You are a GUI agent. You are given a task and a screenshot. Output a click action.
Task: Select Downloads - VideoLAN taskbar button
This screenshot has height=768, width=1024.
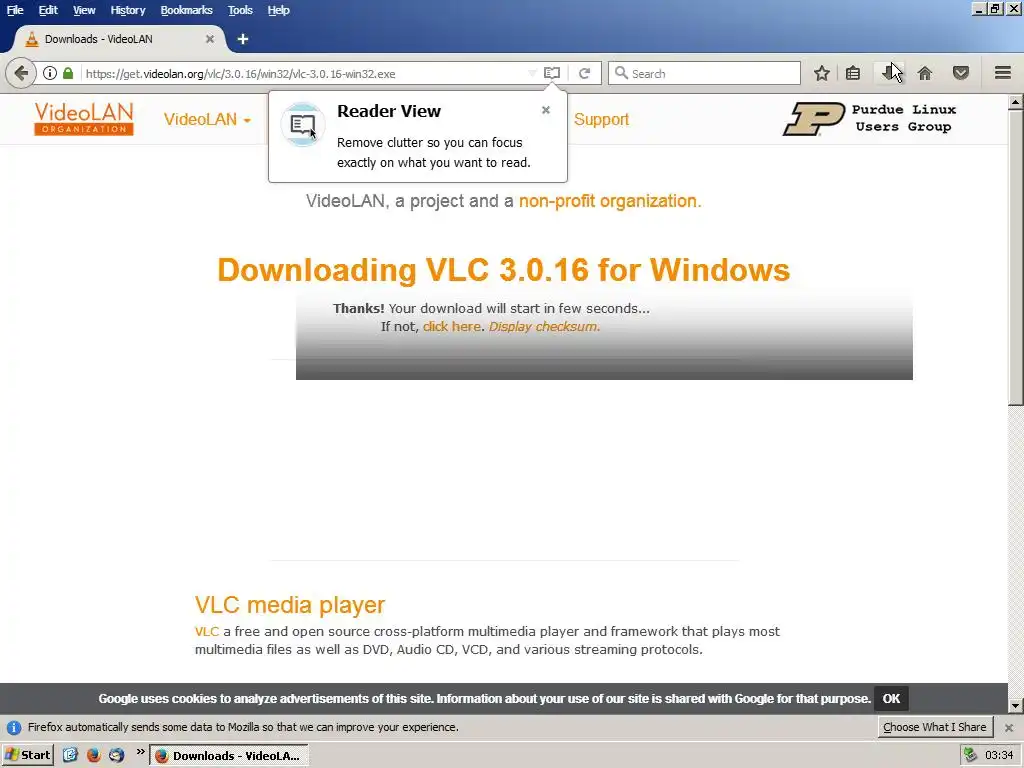click(x=229, y=756)
